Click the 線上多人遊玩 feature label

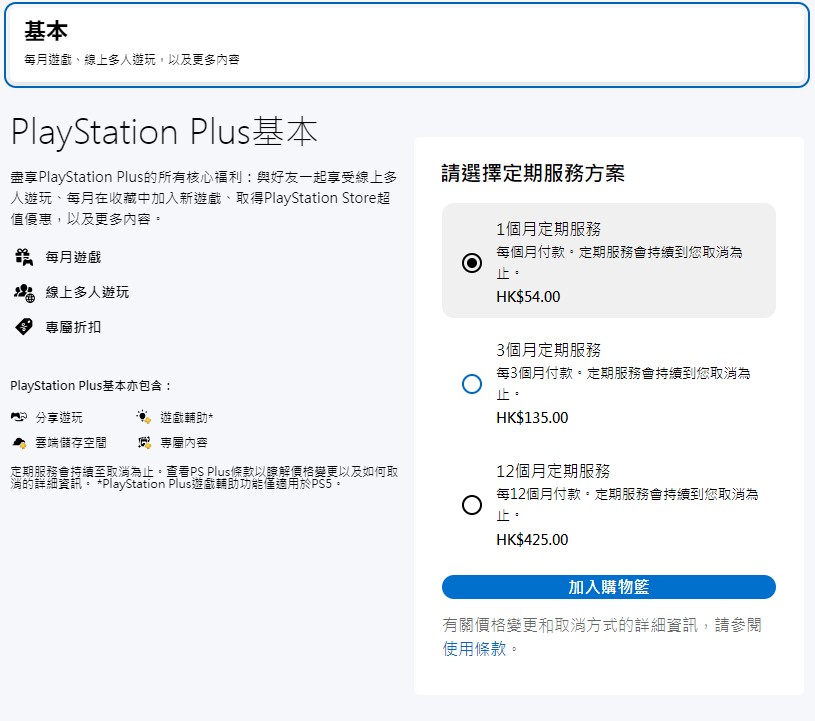pos(87,292)
